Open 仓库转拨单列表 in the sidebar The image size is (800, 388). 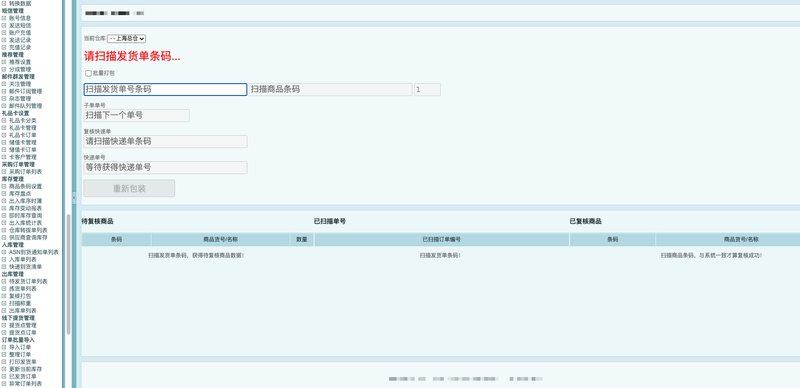[x=28, y=230]
